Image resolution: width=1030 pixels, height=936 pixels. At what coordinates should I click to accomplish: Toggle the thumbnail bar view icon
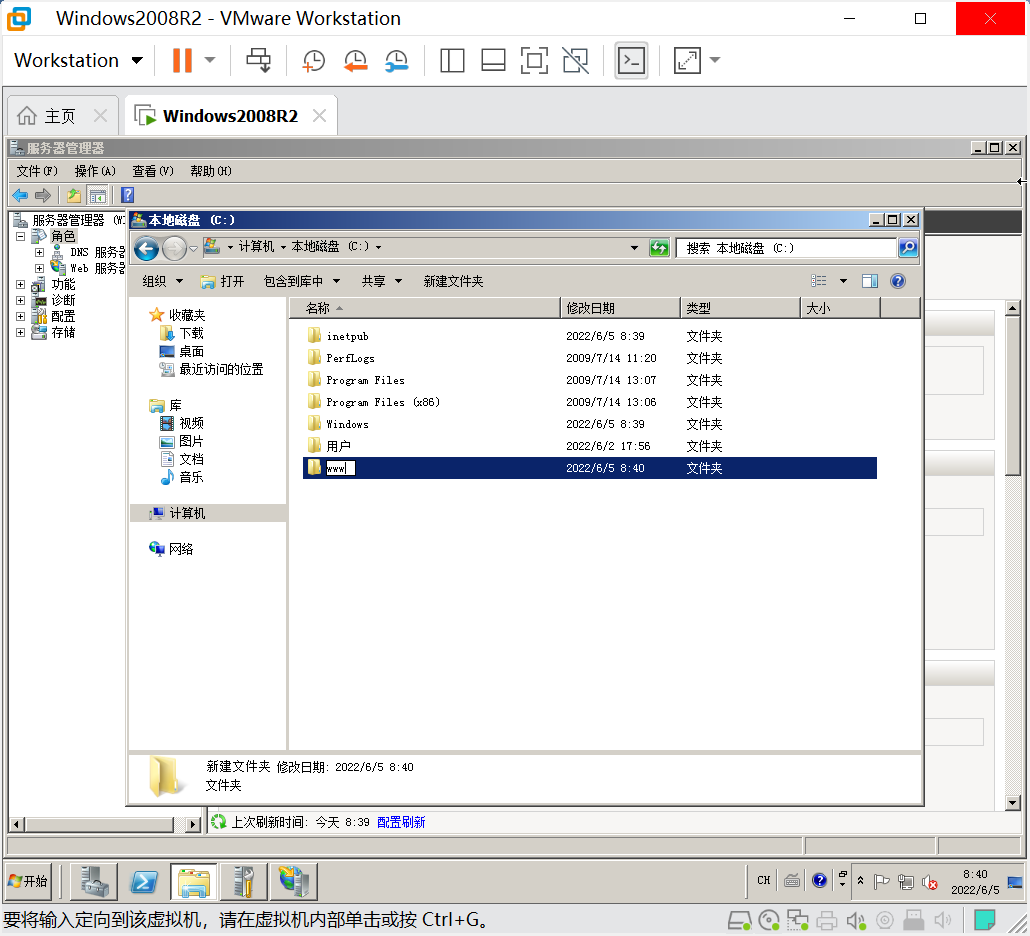tap(493, 60)
